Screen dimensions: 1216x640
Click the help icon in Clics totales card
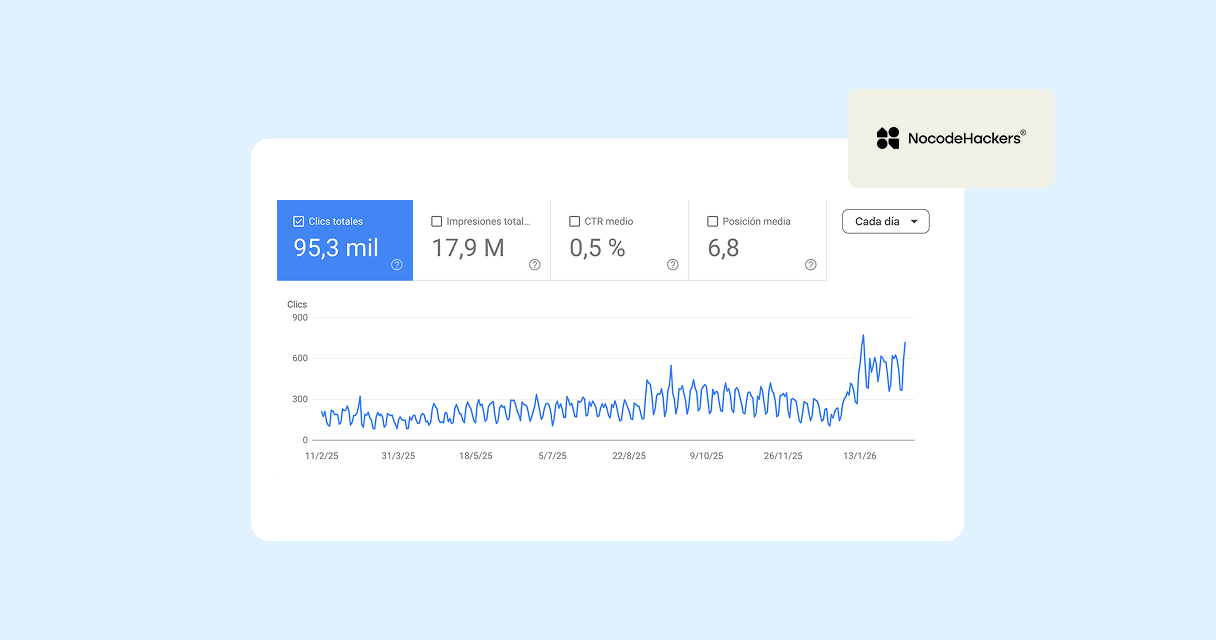click(x=397, y=265)
